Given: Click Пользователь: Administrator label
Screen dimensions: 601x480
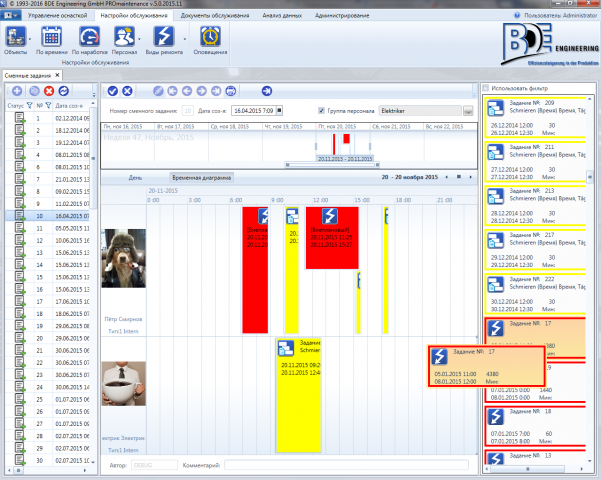Looking at the screenshot, I should click(560, 15).
